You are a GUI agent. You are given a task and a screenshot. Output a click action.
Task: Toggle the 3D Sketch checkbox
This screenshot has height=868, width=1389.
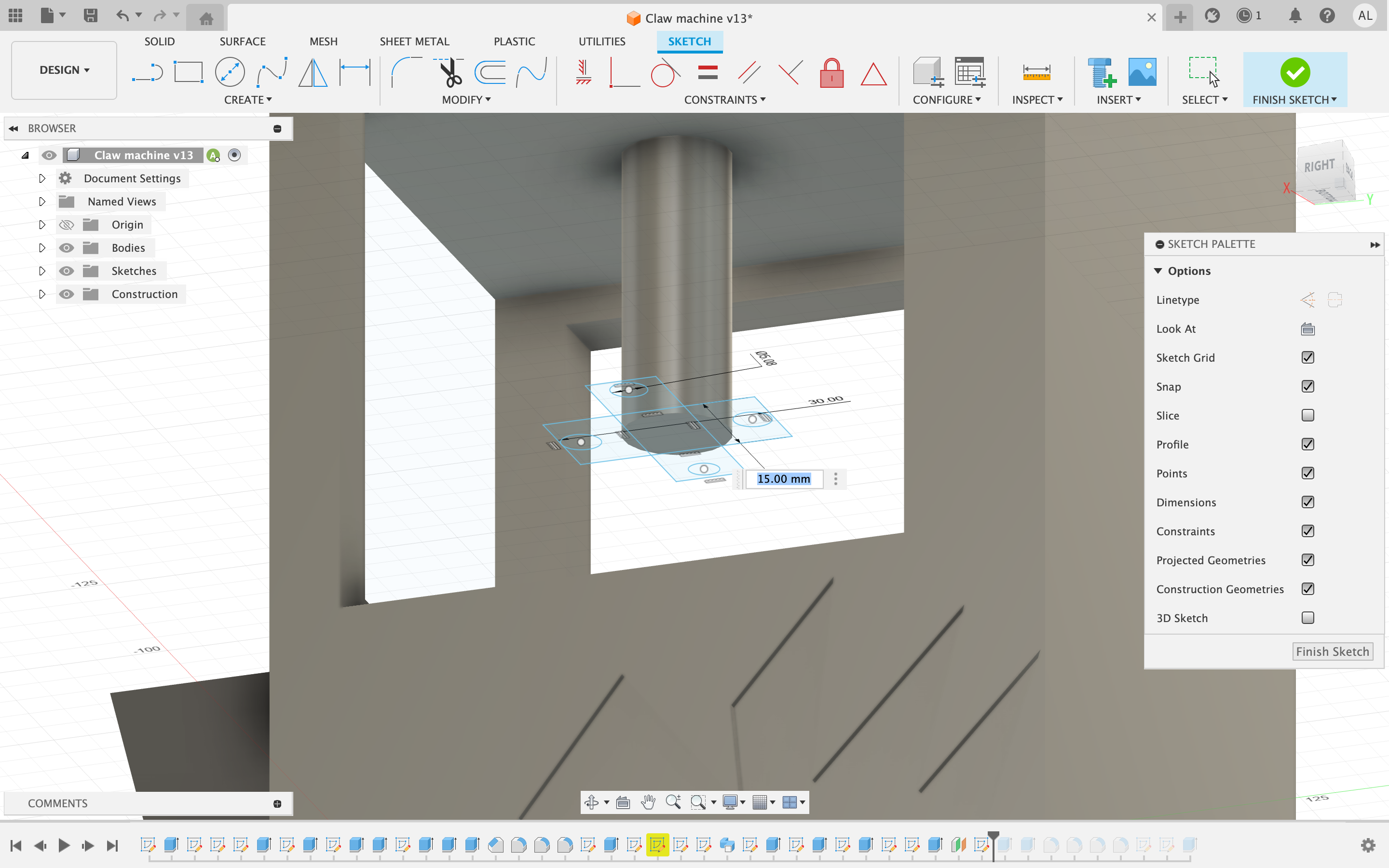click(x=1307, y=617)
